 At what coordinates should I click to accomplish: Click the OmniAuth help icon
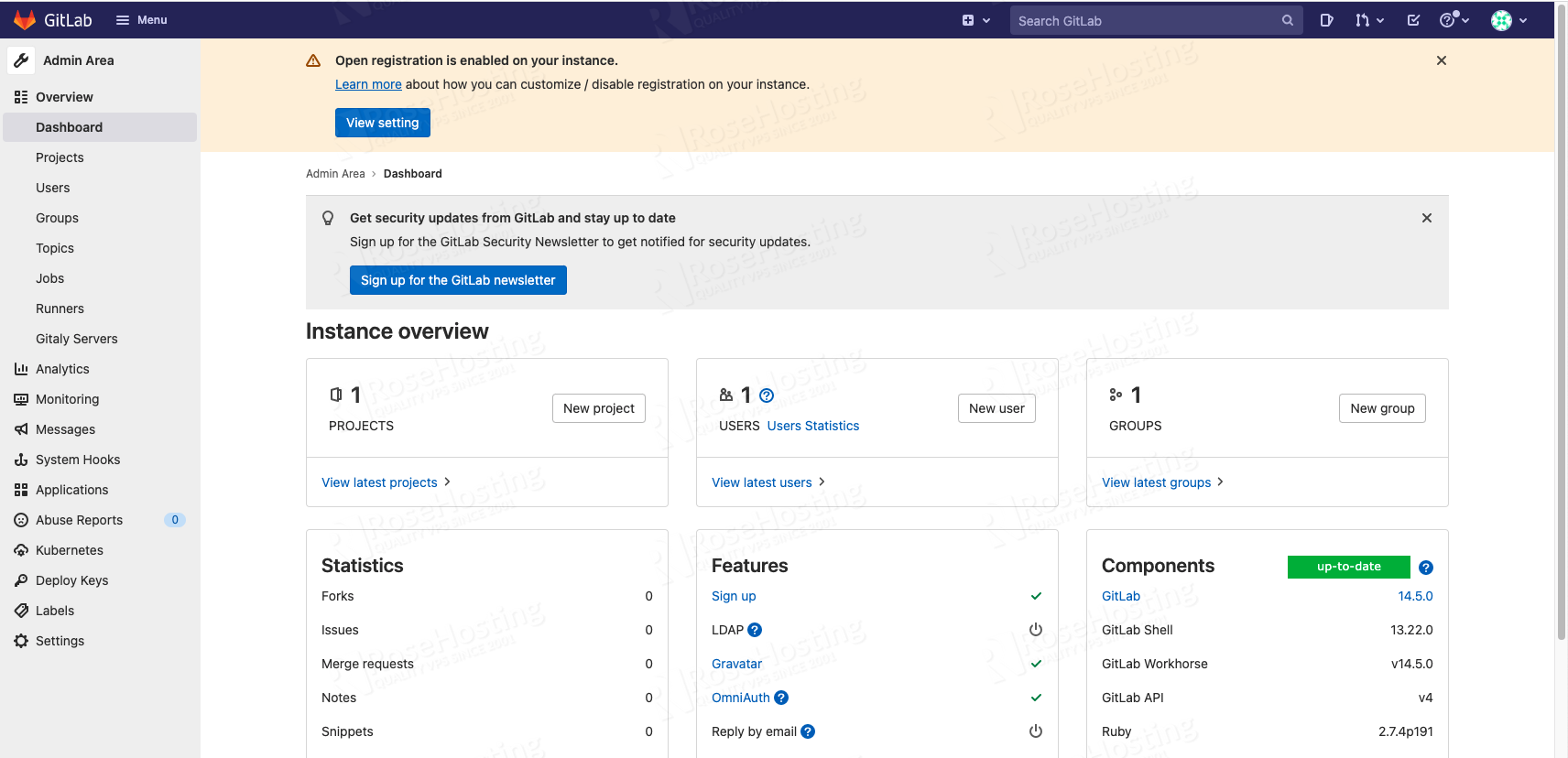point(781,698)
